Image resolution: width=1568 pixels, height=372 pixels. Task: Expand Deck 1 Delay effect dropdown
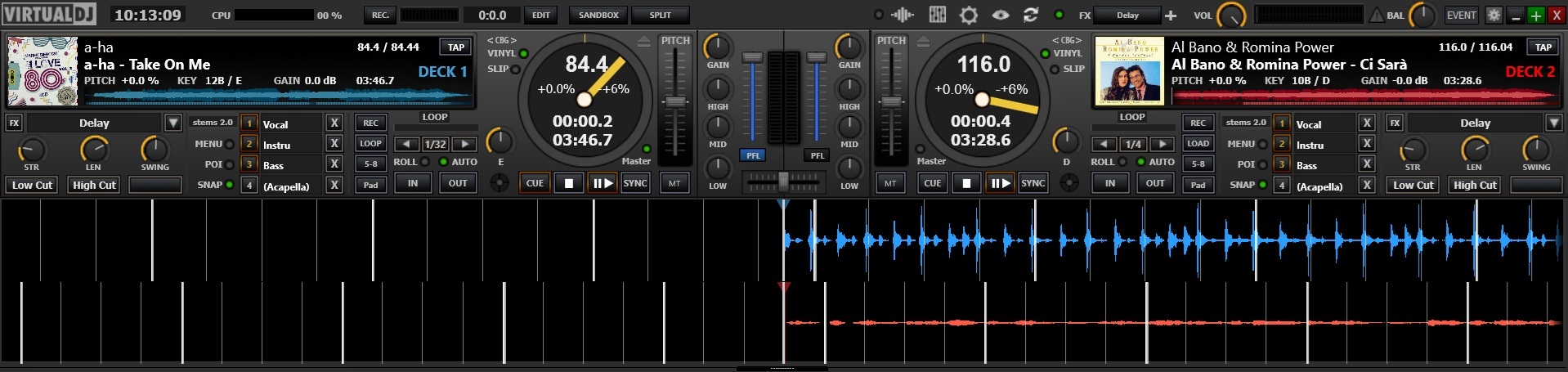point(172,123)
